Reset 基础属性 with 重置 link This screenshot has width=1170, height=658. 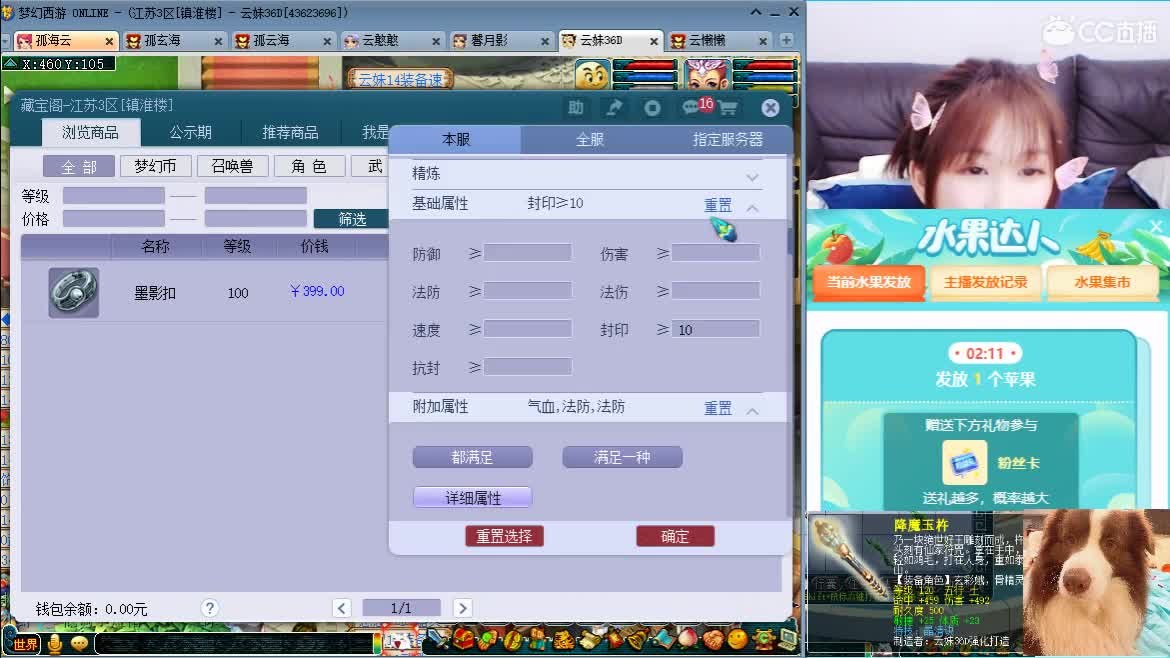coord(718,204)
